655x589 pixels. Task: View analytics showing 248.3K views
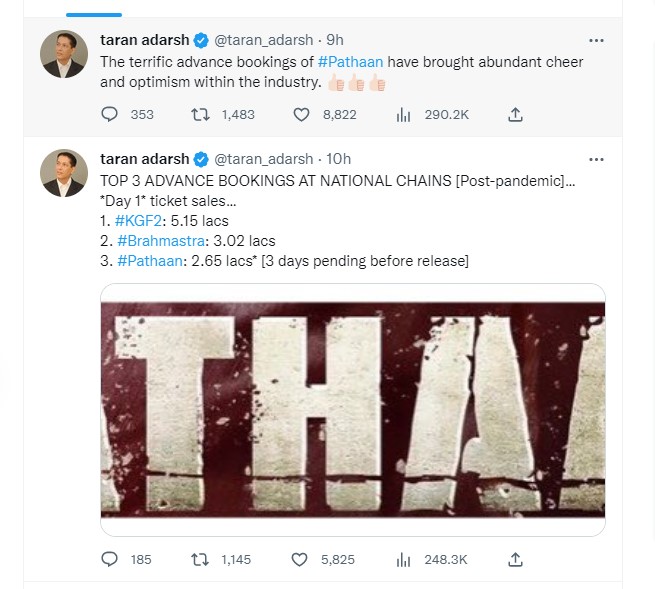coord(404,559)
